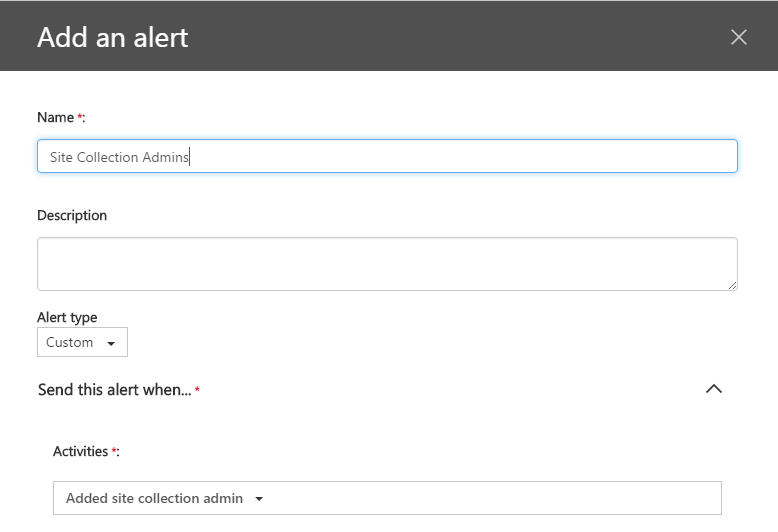
Task: Click the red asterisk next to Activities
Action: pyautogui.click(x=114, y=450)
